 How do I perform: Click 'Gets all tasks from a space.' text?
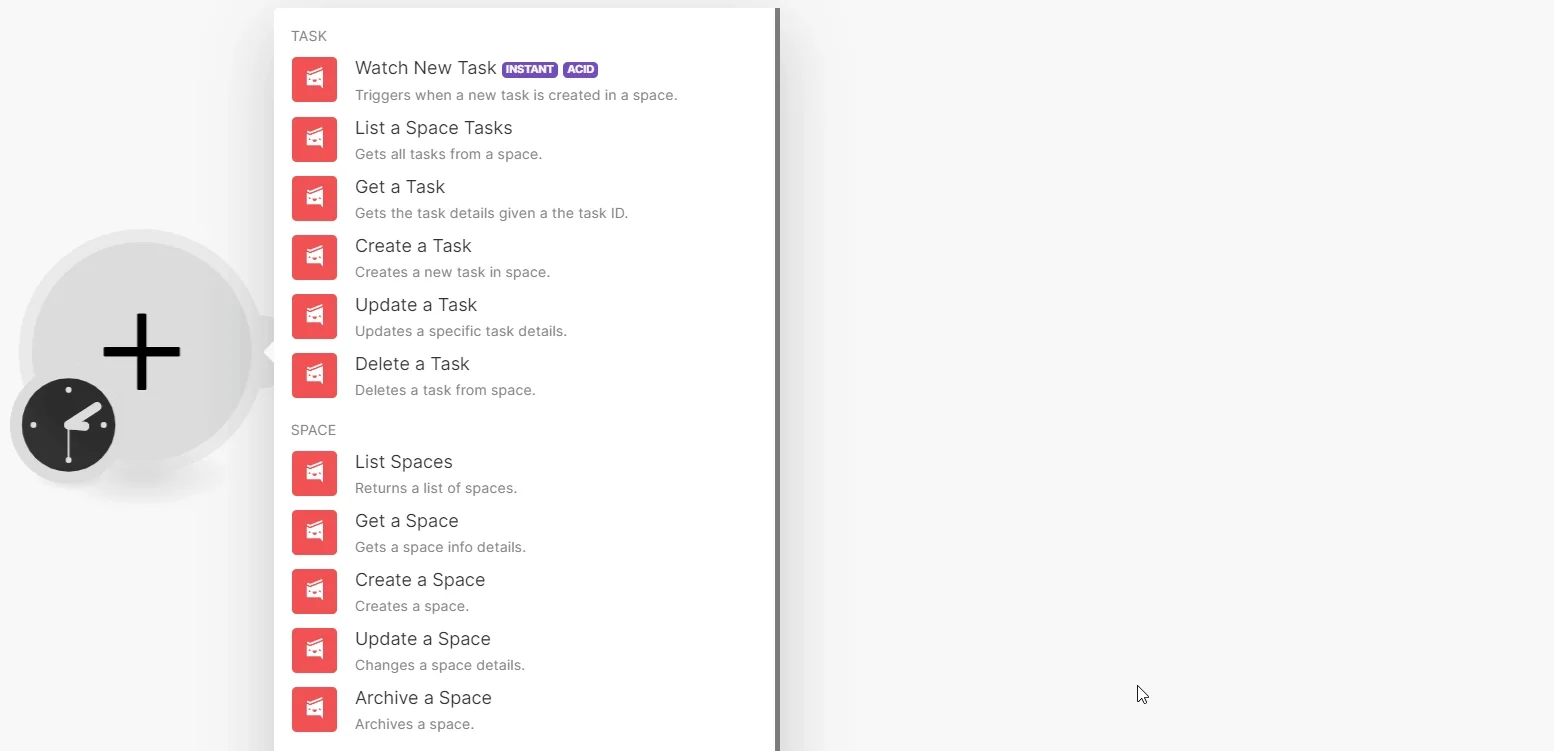pyautogui.click(x=448, y=154)
